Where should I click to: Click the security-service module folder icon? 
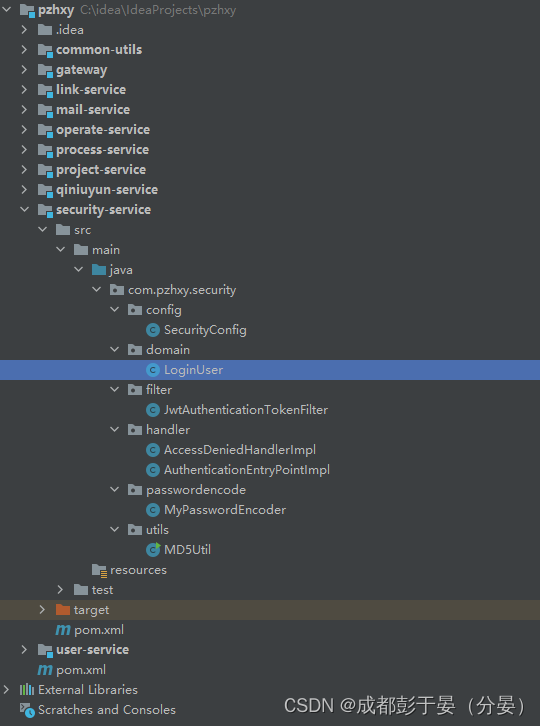click(x=45, y=210)
